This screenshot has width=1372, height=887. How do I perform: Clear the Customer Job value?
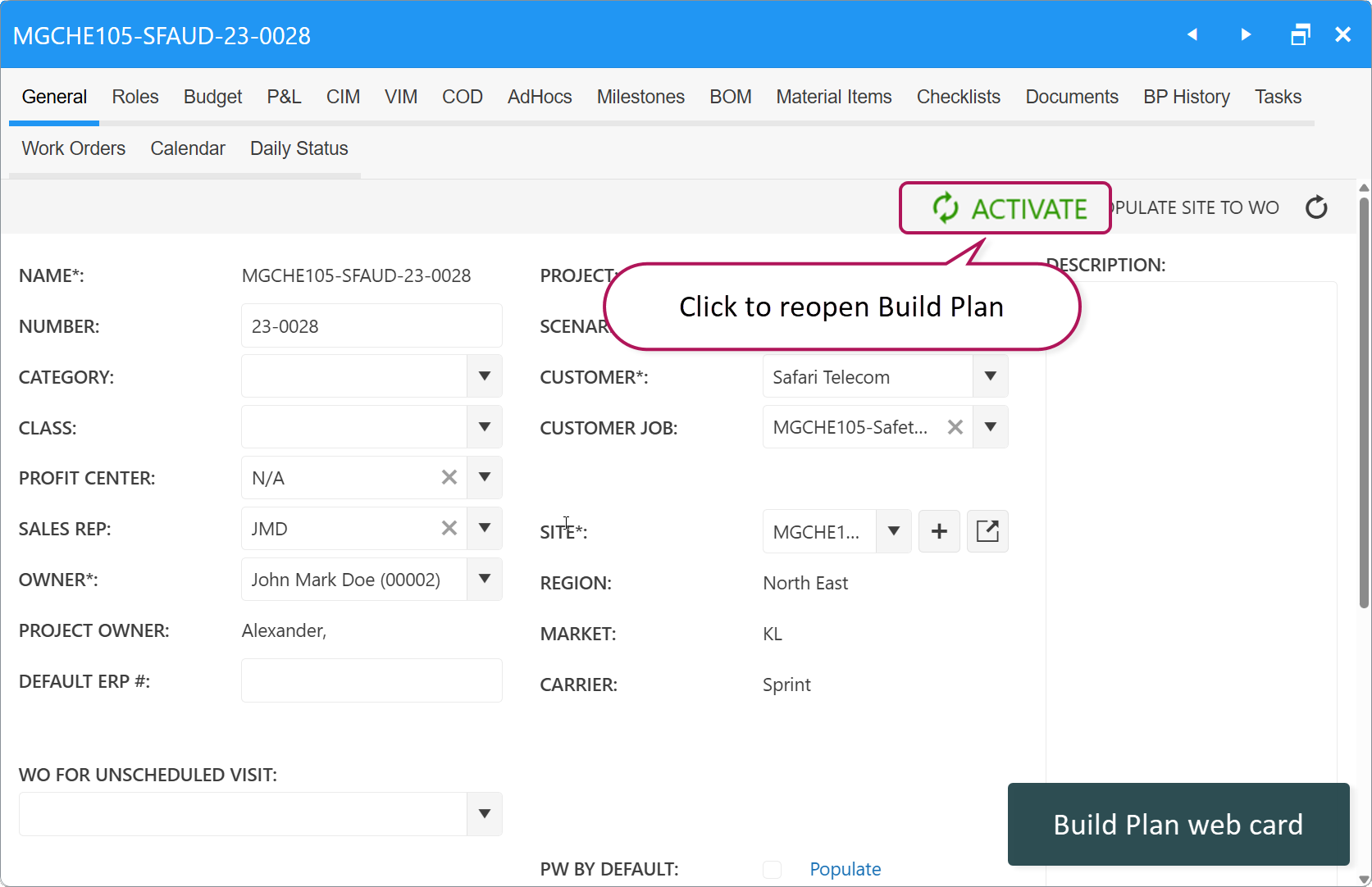[x=955, y=427]
